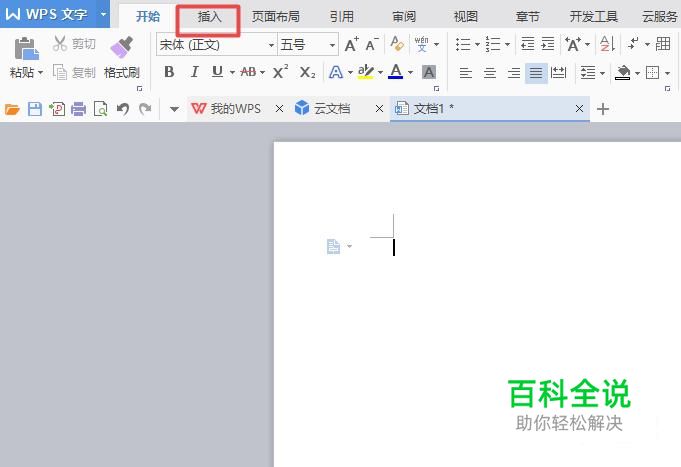This screenshot has height=467, width=681.
Task: Apply yellow text highlight color
Action: pos(366,72)
